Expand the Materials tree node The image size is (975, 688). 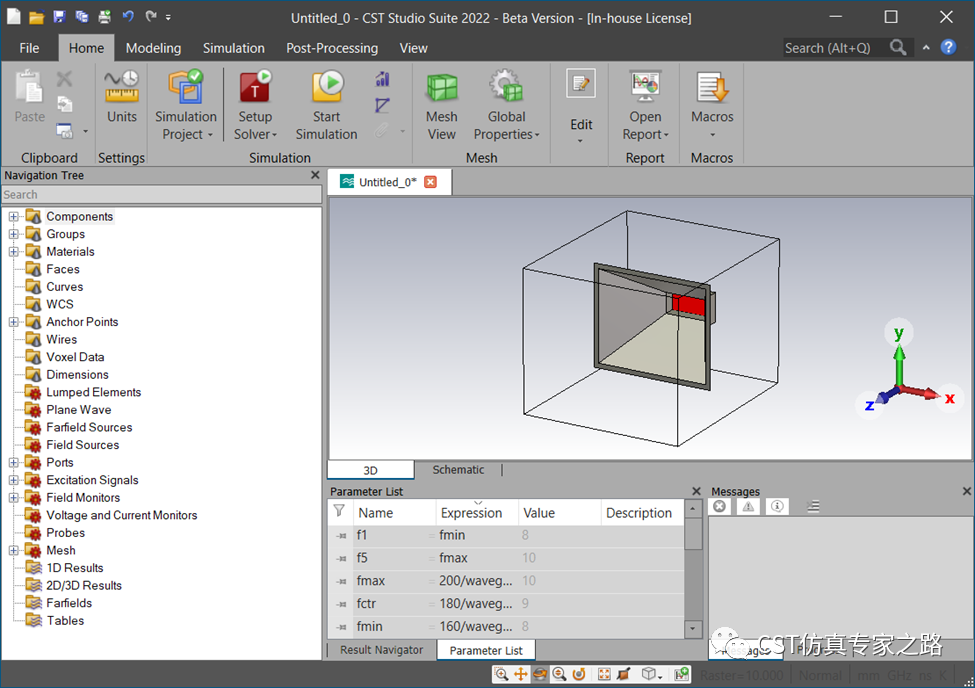(x=14, y=251)
